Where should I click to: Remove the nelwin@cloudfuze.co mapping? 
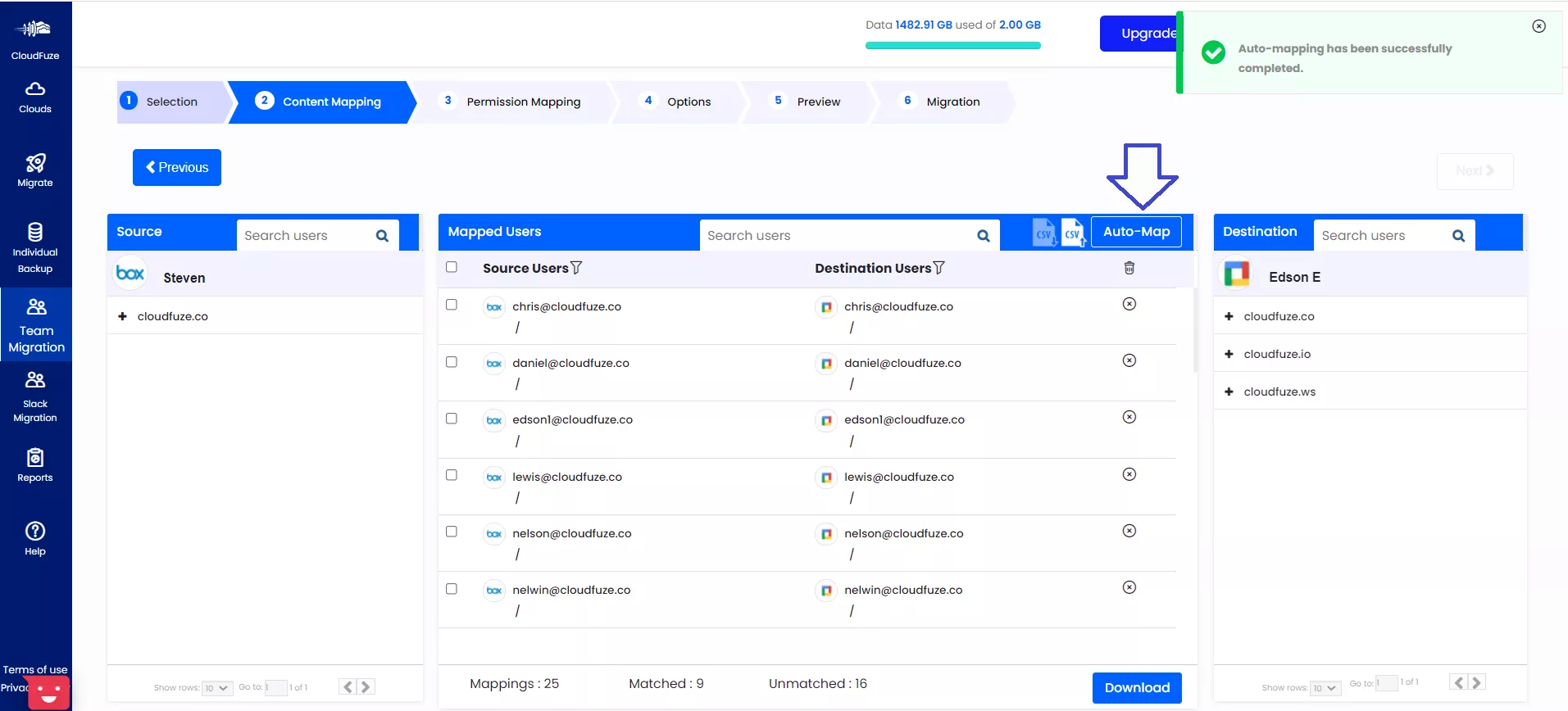(x=1129, y=587)
